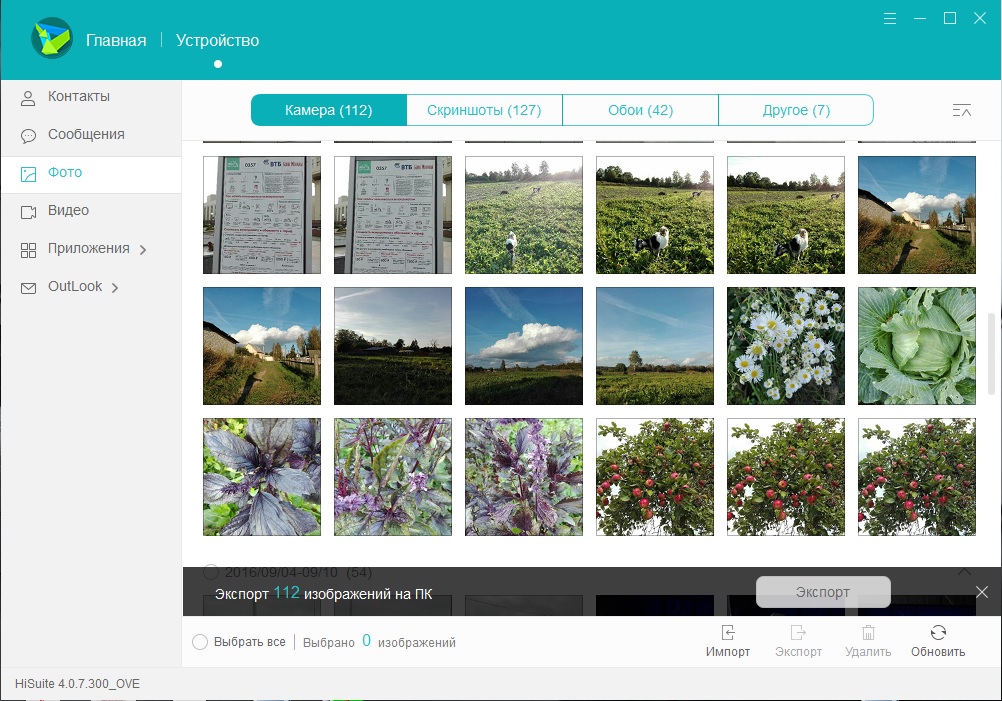Select the first apple tree photo
1002x701 pixels.
pyautogui.click(x=655, y=477)
